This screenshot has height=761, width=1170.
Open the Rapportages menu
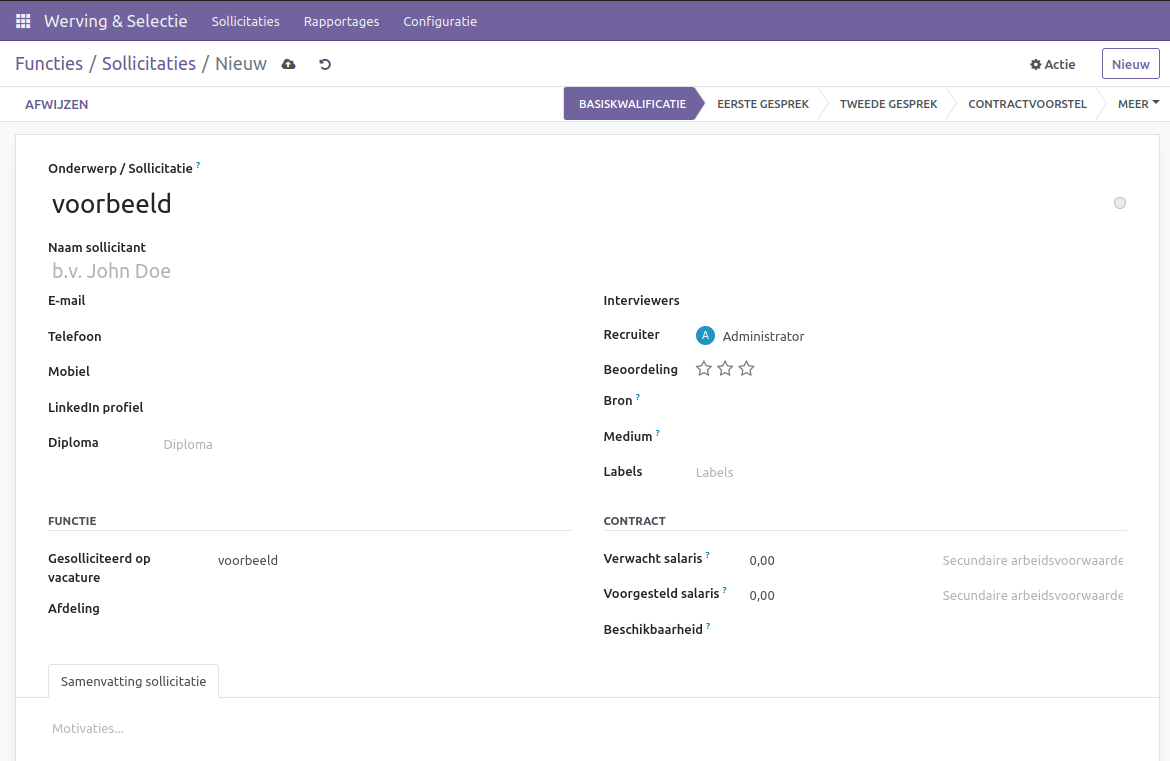(341, 21)
